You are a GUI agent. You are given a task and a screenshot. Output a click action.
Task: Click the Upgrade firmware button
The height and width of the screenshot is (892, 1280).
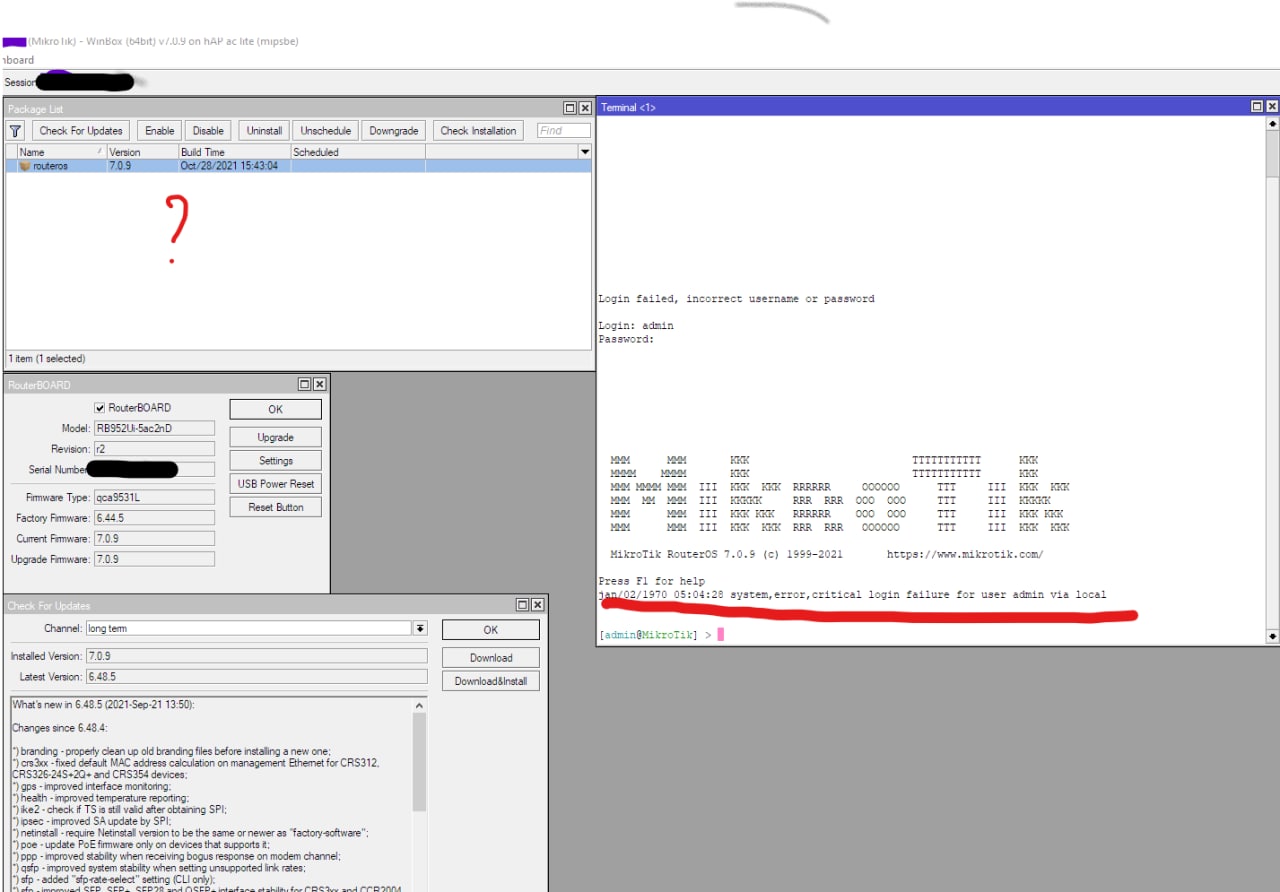[275, 437]
